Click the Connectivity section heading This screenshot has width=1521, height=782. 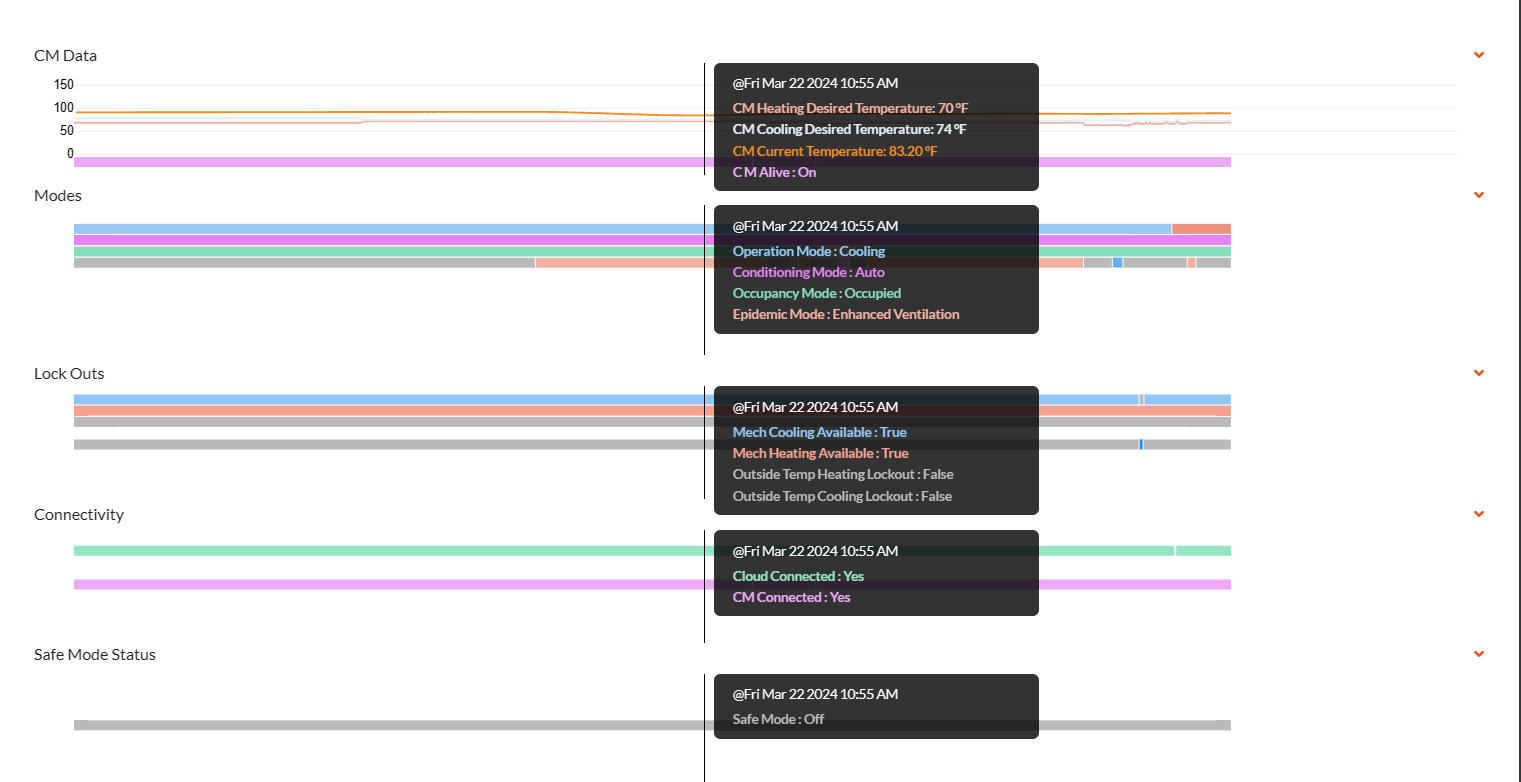pos(79,514)
